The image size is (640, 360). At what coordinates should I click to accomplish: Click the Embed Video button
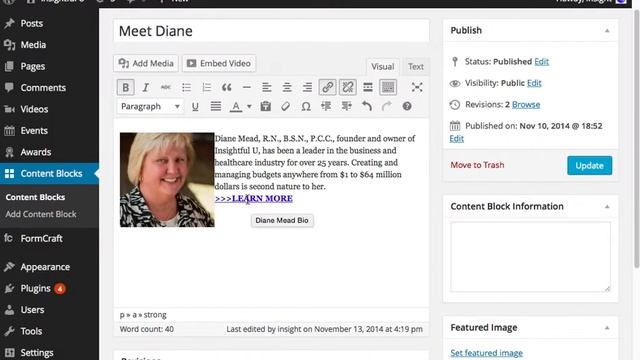pyautogui.click(x=219, y=63)
